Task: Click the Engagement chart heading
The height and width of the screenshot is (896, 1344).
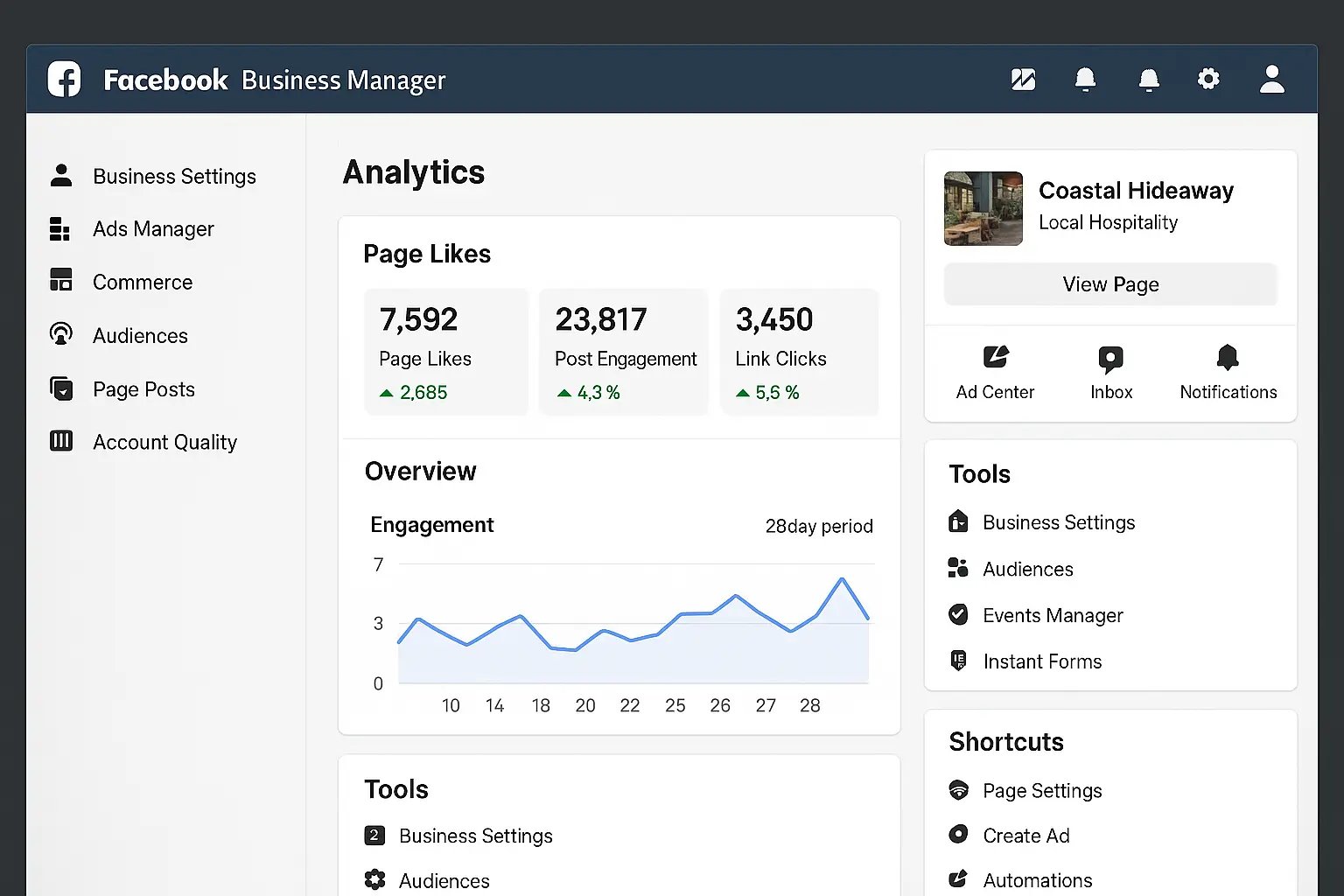Action: tap(431, 525)
